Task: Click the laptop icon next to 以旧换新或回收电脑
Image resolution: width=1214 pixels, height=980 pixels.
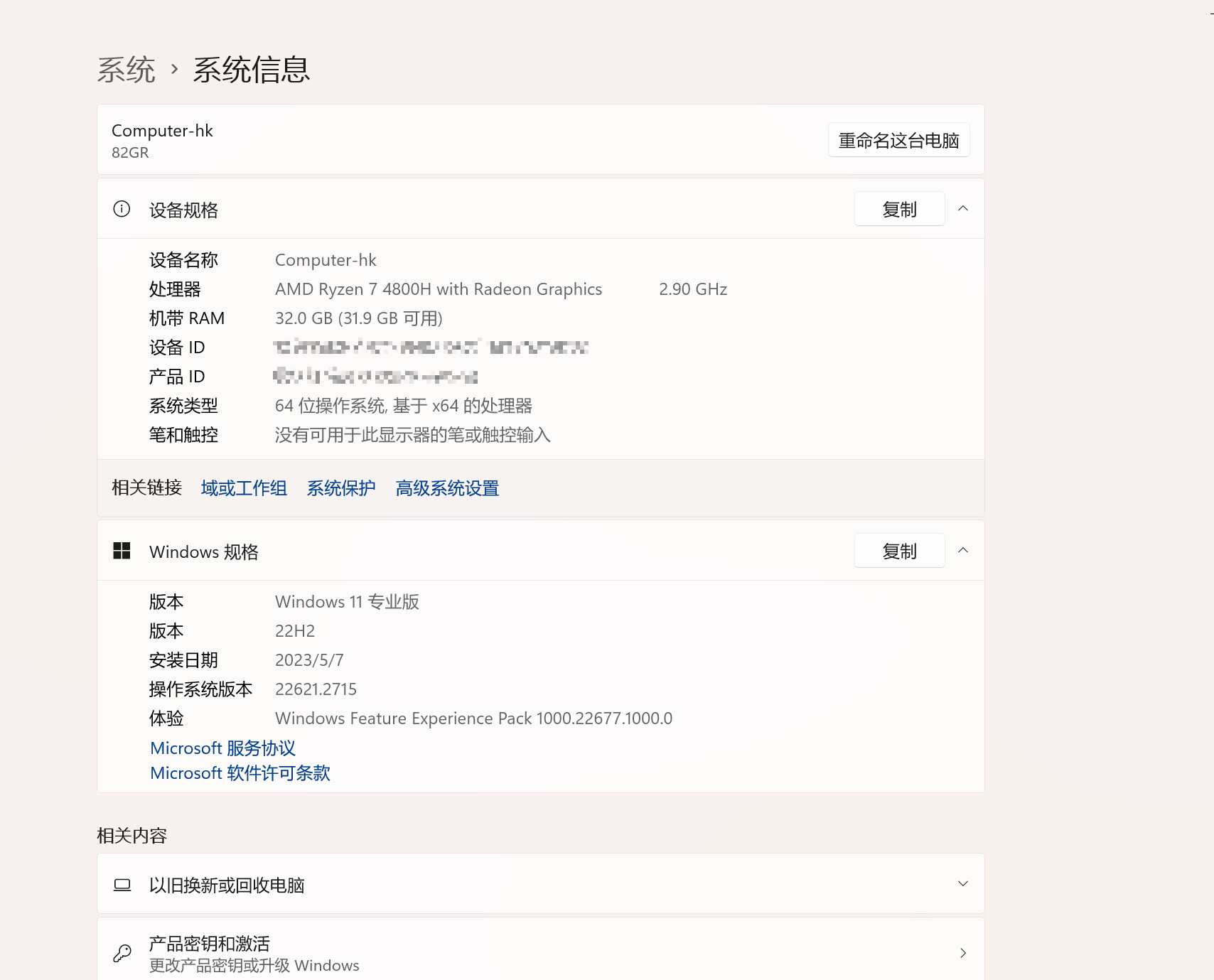Action: [x=122, y=885]
